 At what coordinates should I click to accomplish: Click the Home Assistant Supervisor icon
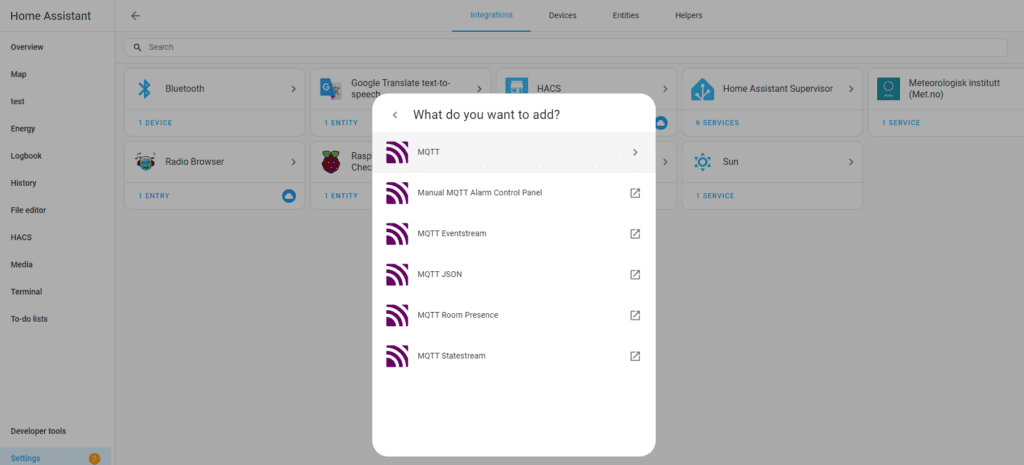pos(702,89)
